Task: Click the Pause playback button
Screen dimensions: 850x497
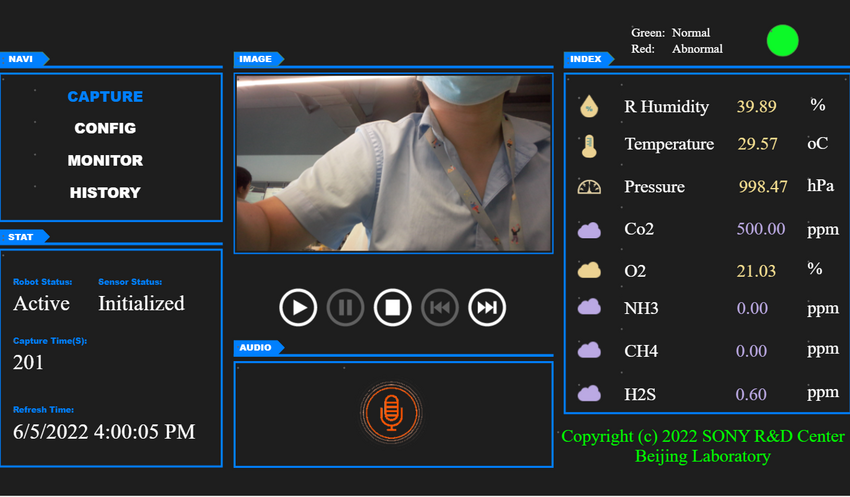Action: 345,307
